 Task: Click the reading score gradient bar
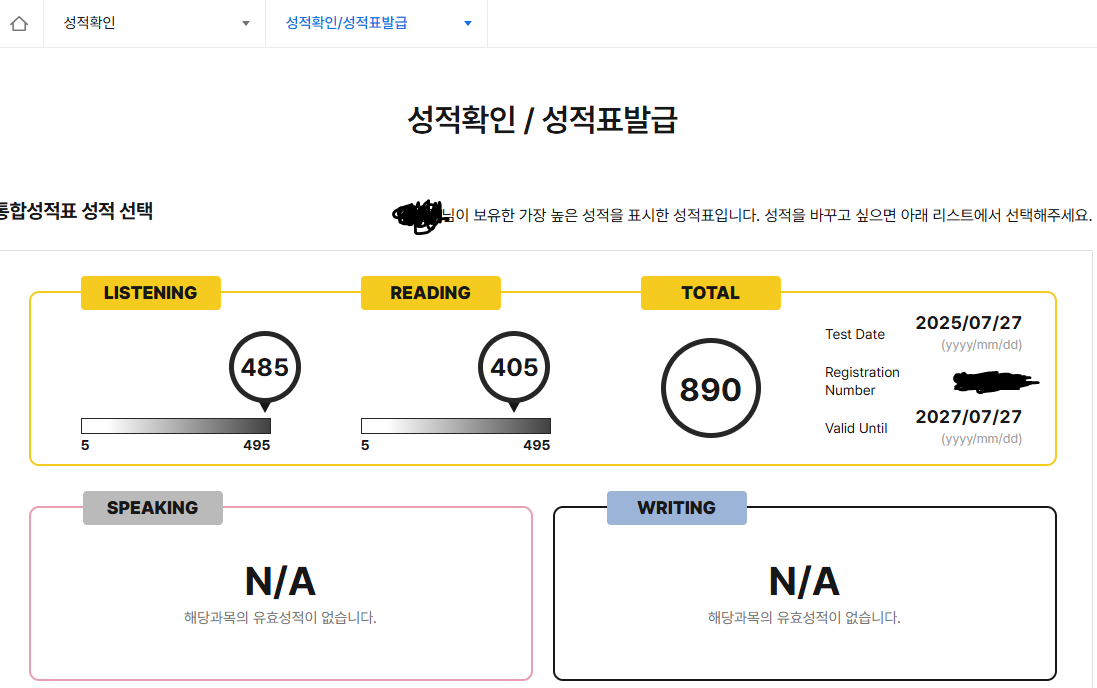tap(455, 426)
